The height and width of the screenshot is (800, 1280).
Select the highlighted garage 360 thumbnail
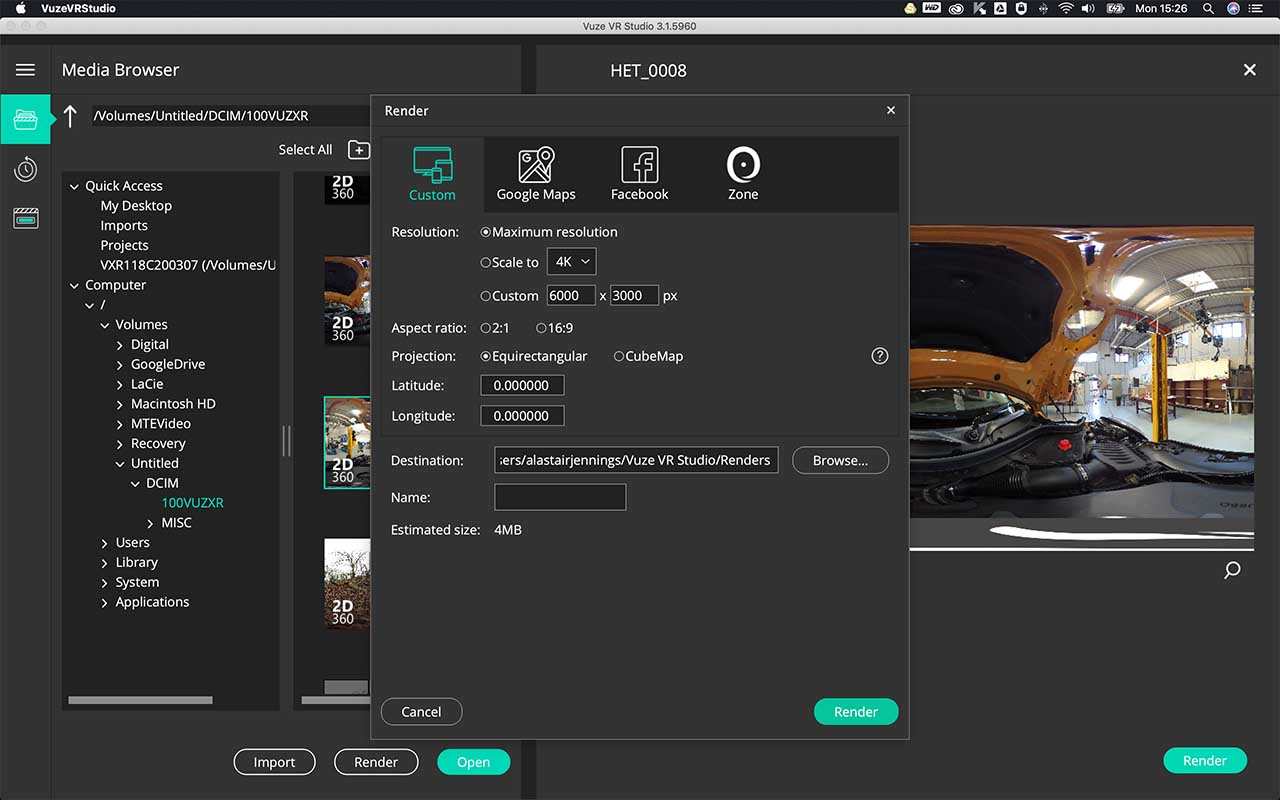click(347, 442)
